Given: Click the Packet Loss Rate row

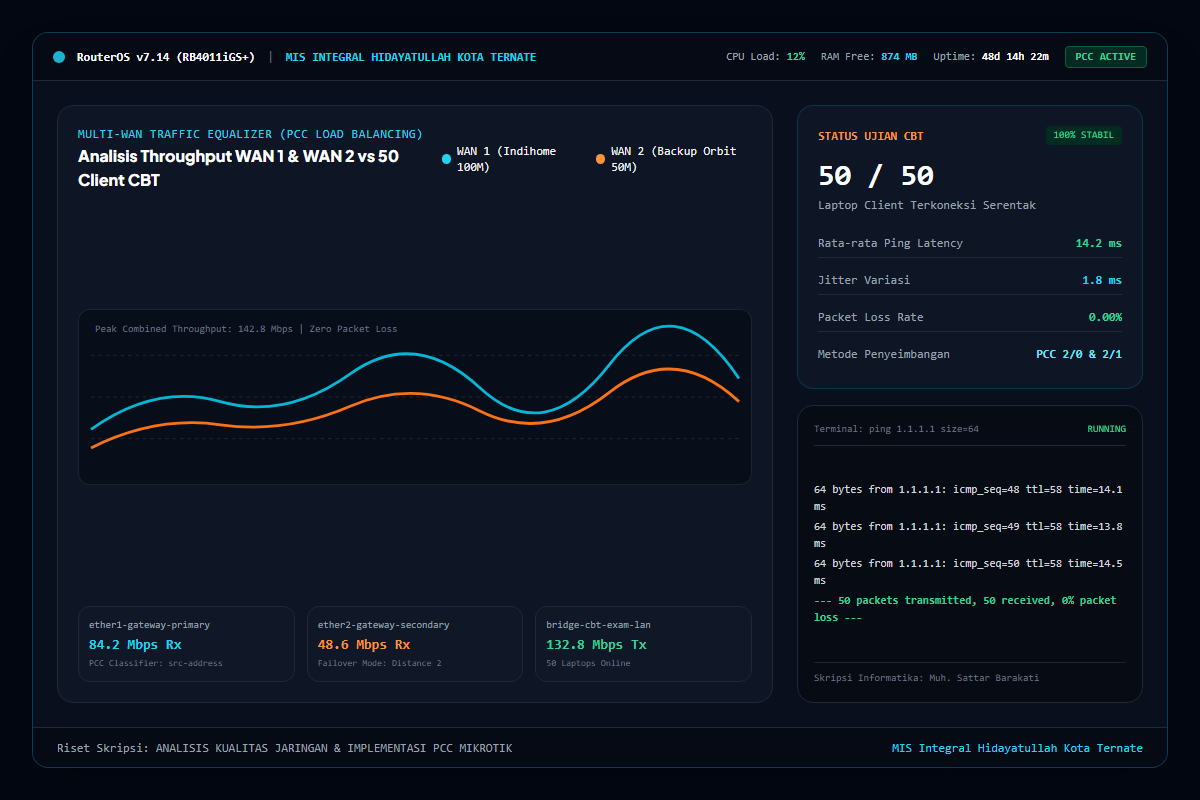Looking at the screenshot, I should [970, 317].
